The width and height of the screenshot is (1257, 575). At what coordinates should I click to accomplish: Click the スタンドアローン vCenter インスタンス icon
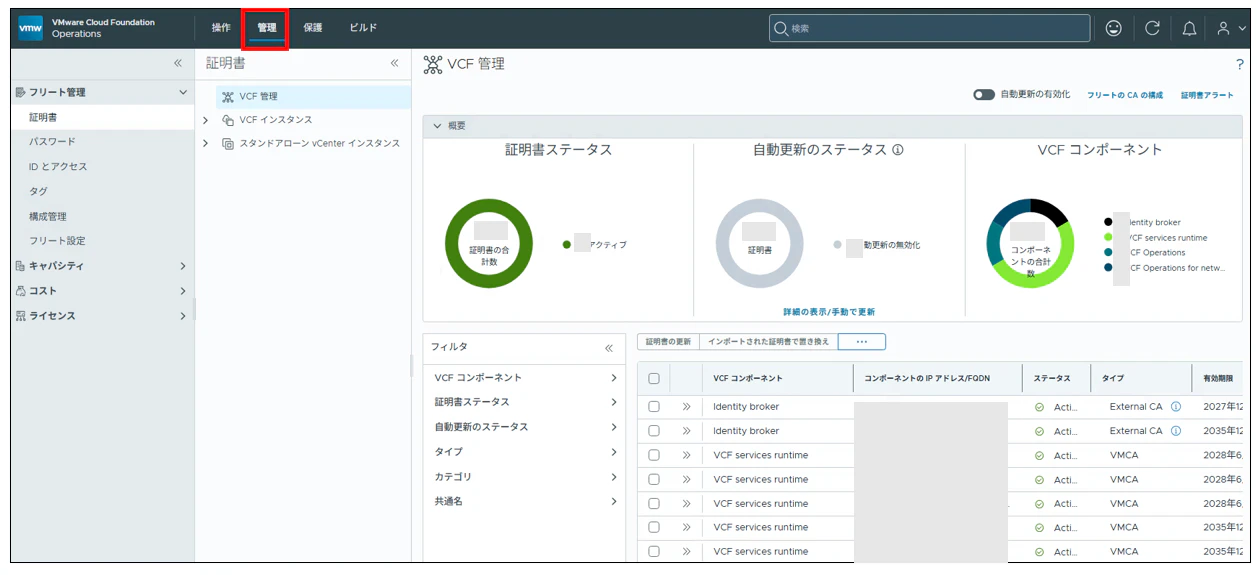click(x=227, y=143)
